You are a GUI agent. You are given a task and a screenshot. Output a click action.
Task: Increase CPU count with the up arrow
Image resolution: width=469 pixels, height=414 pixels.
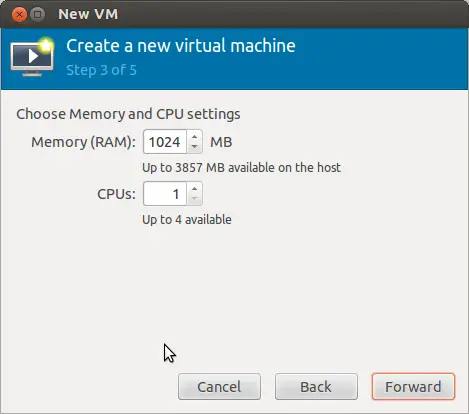194,188
